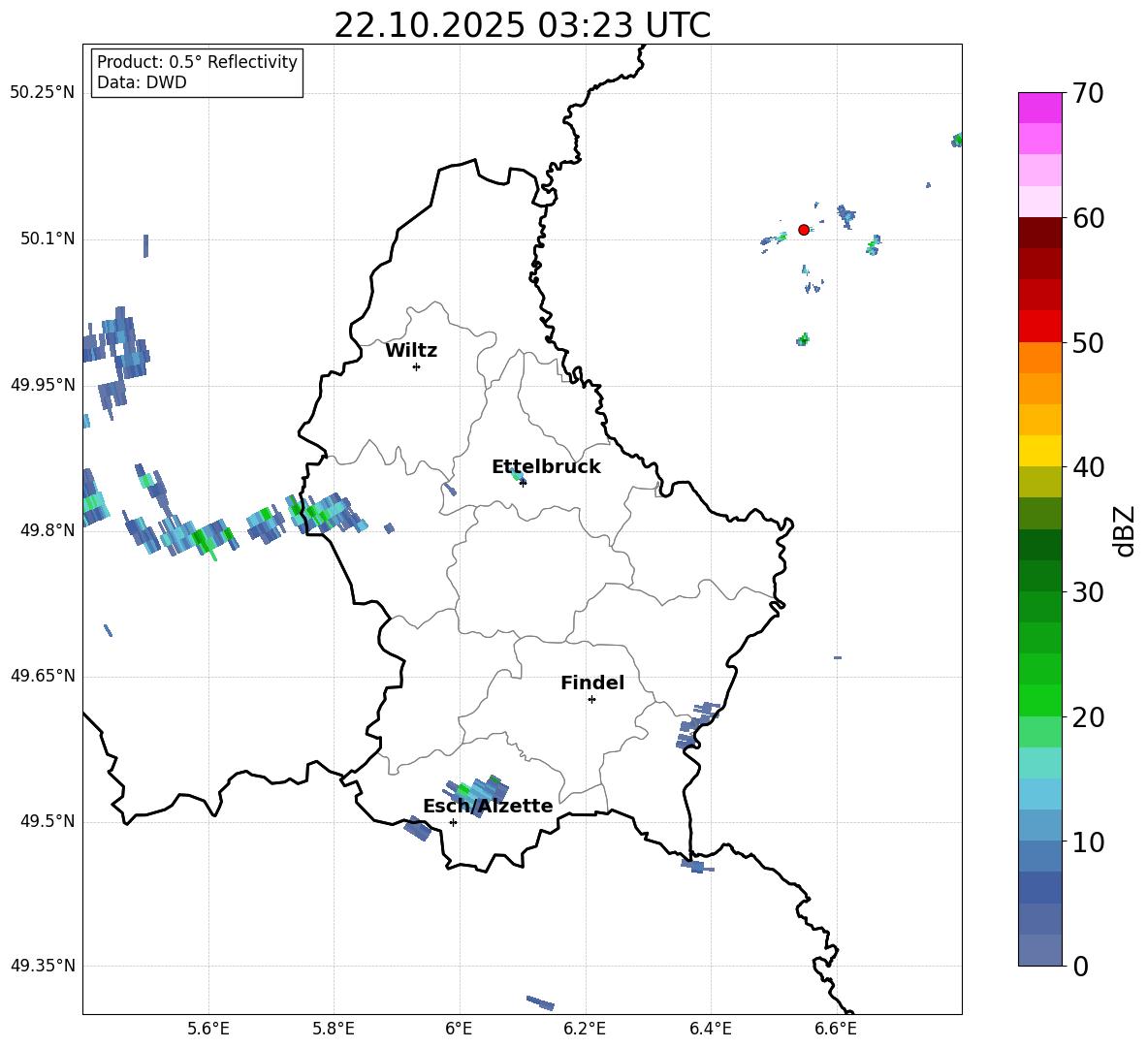
Task: Click the Findel station cross marker
Action: [591, 699]
